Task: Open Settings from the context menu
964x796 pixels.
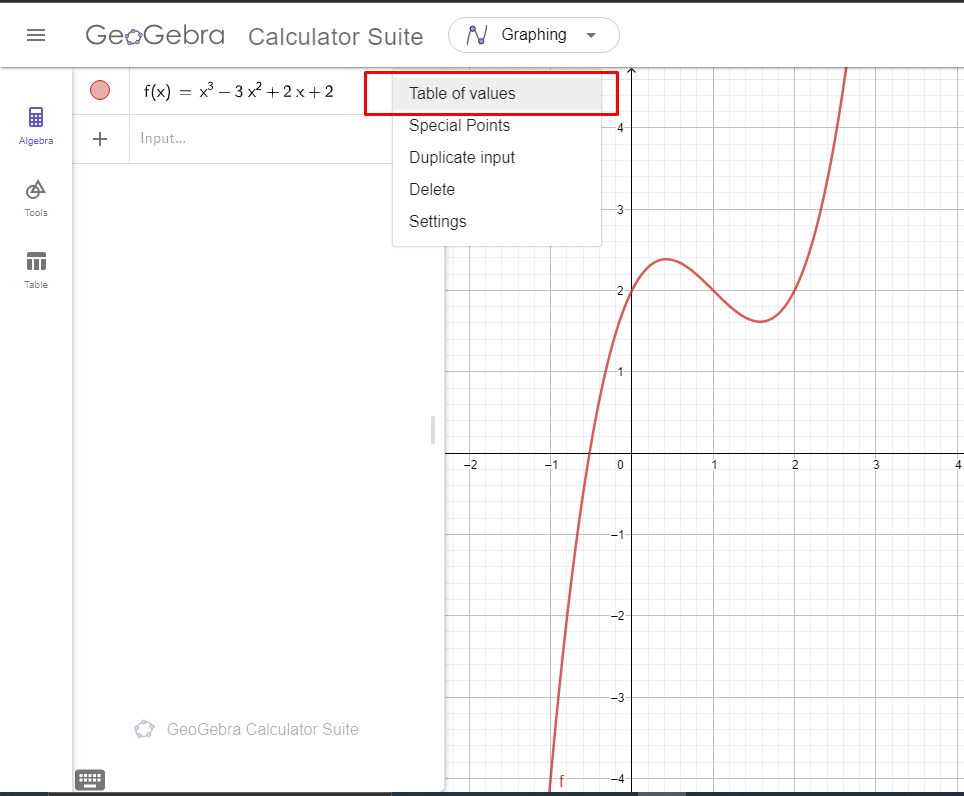Action: (437, 221)
